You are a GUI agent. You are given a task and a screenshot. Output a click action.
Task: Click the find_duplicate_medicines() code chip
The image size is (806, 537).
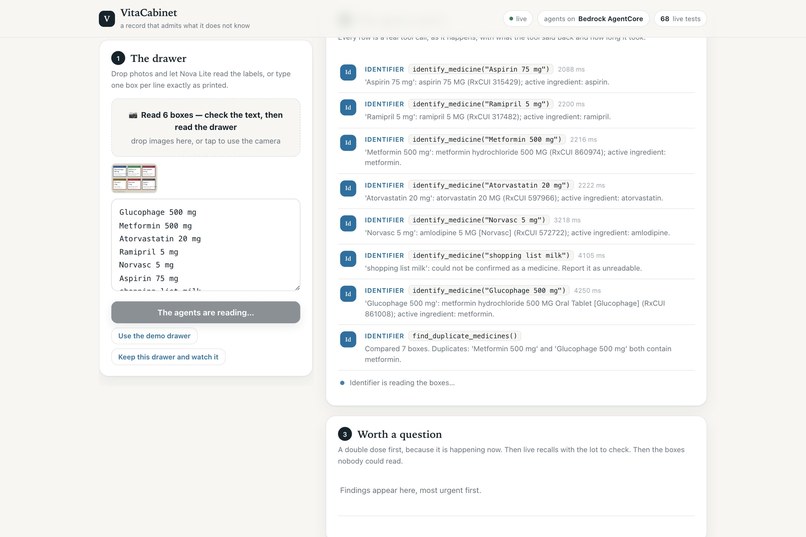coord(465,336)
